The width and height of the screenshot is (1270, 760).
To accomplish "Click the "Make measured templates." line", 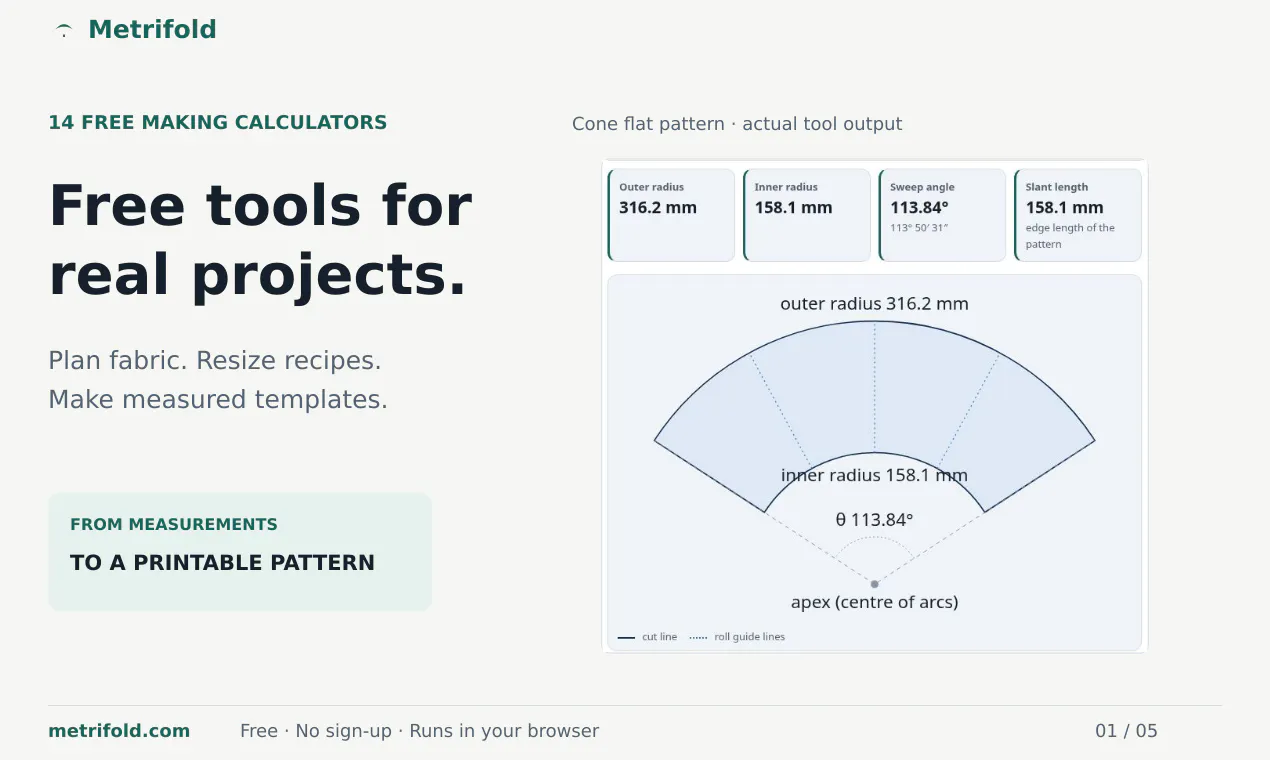I will [218, 399].
